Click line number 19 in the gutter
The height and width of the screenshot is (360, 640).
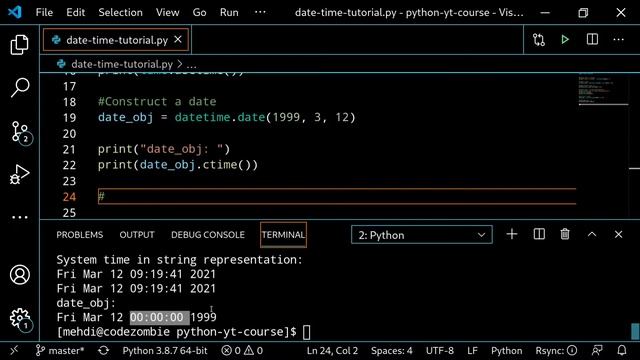pos(69,118)
